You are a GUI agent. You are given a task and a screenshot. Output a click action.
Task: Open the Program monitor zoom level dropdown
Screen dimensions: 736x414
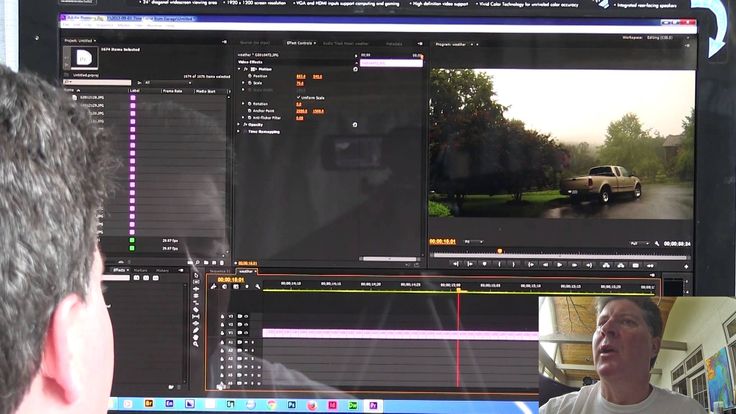click(474, 242)
